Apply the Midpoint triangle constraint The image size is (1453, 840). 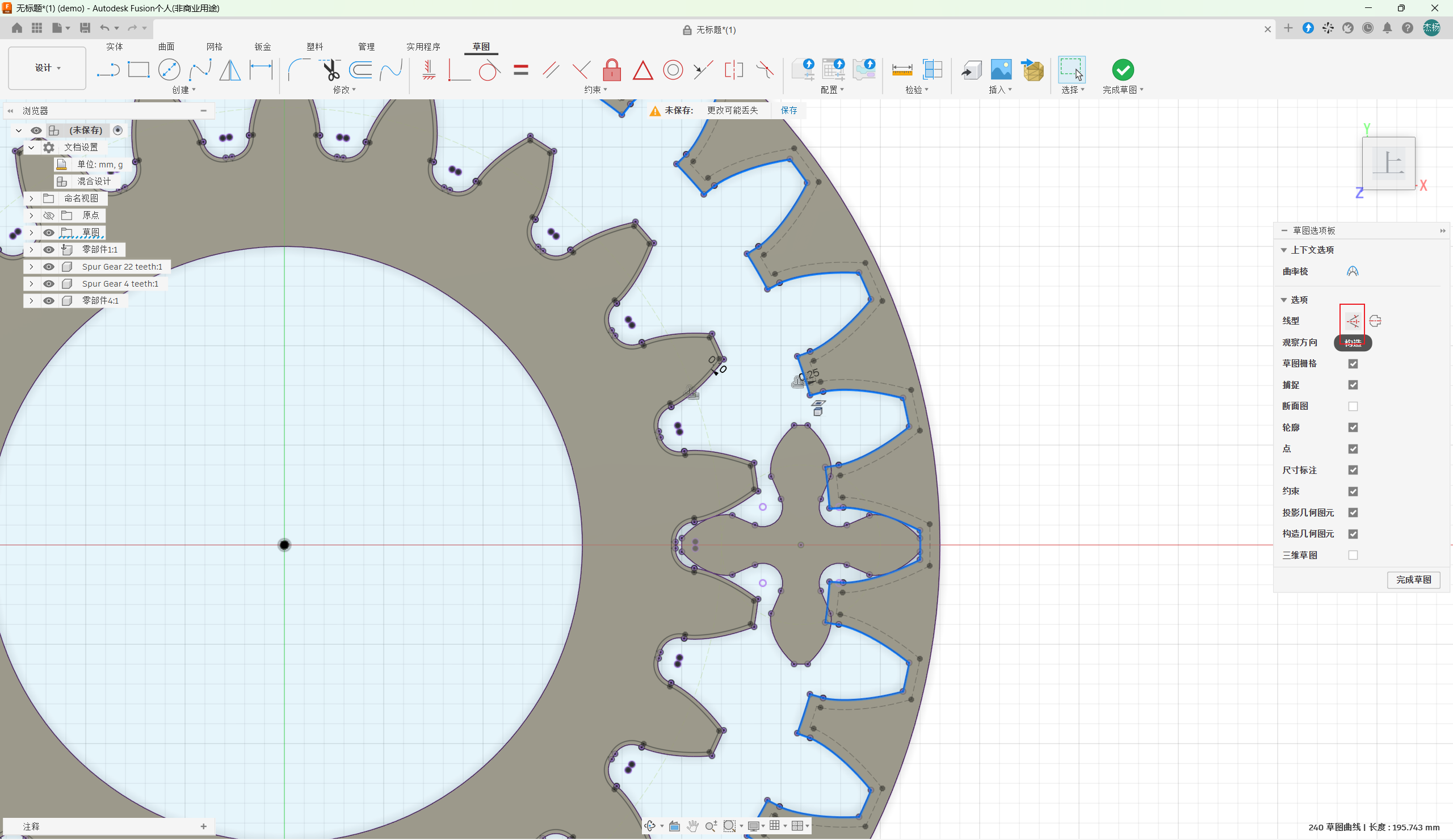click(x=642, y=70)
